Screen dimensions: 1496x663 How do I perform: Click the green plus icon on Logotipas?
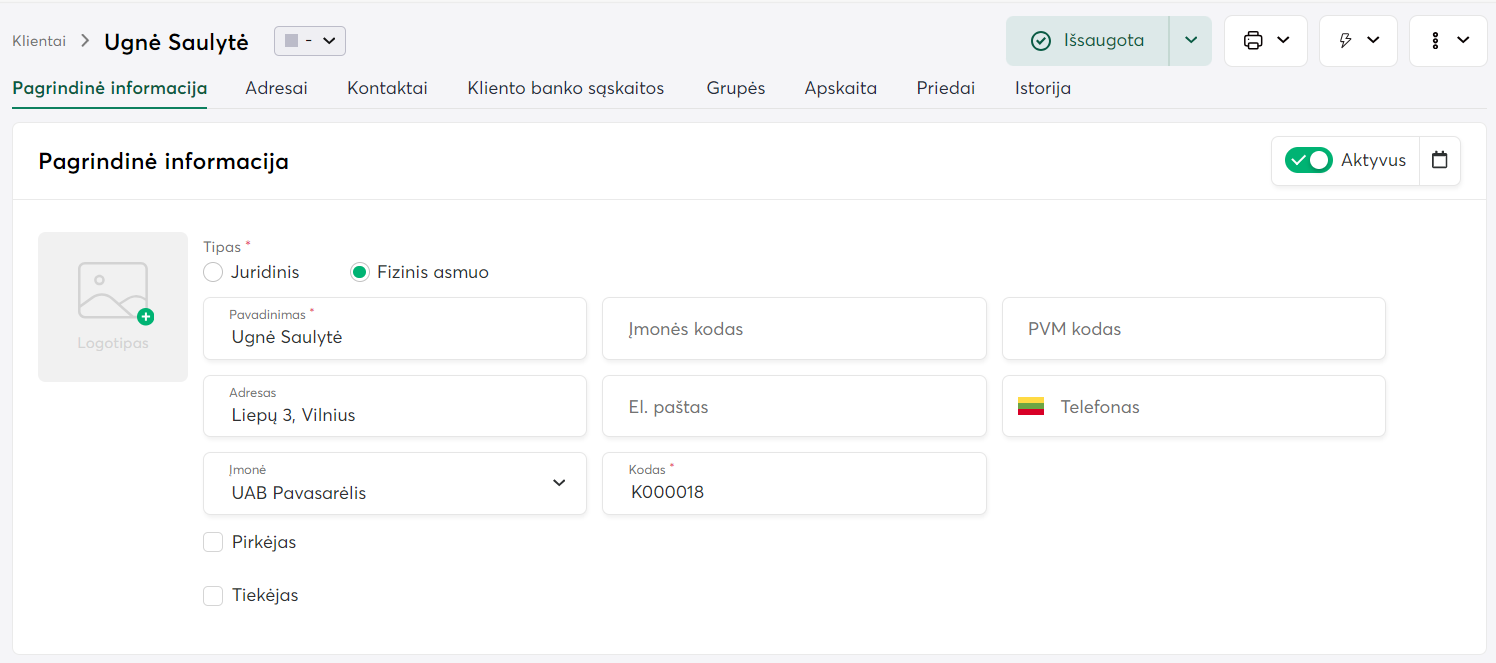click(146, 317)
